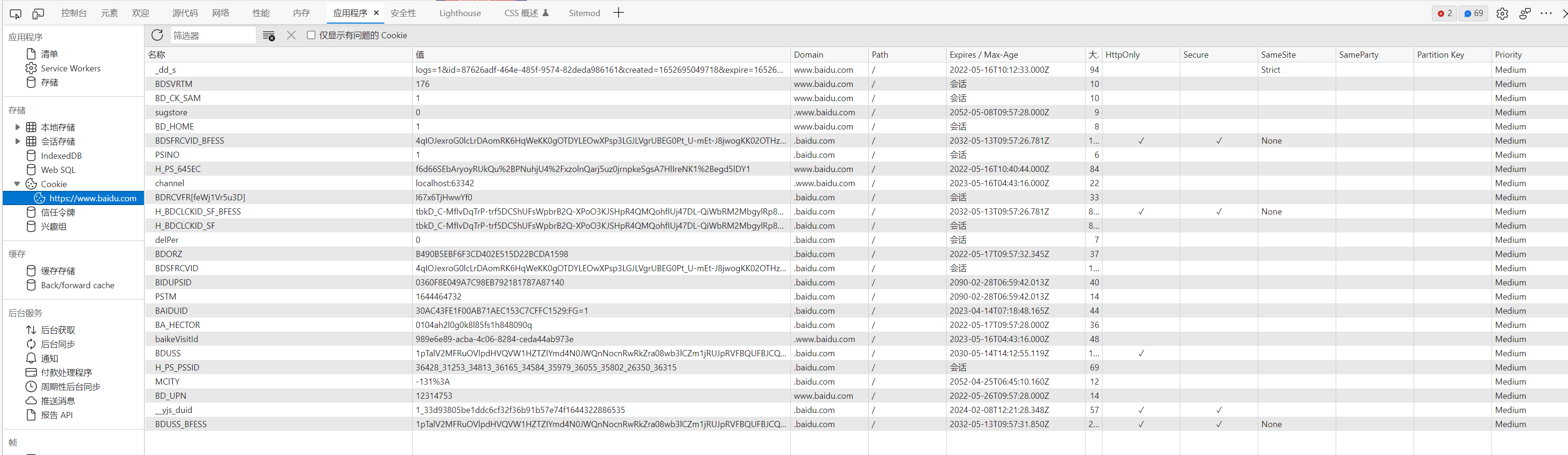Image resolution: width=1568 pixels, height=455 pixels.
Task: Switch to 安全性 tab
Action: pyautogui.click(x=404, y=13)
